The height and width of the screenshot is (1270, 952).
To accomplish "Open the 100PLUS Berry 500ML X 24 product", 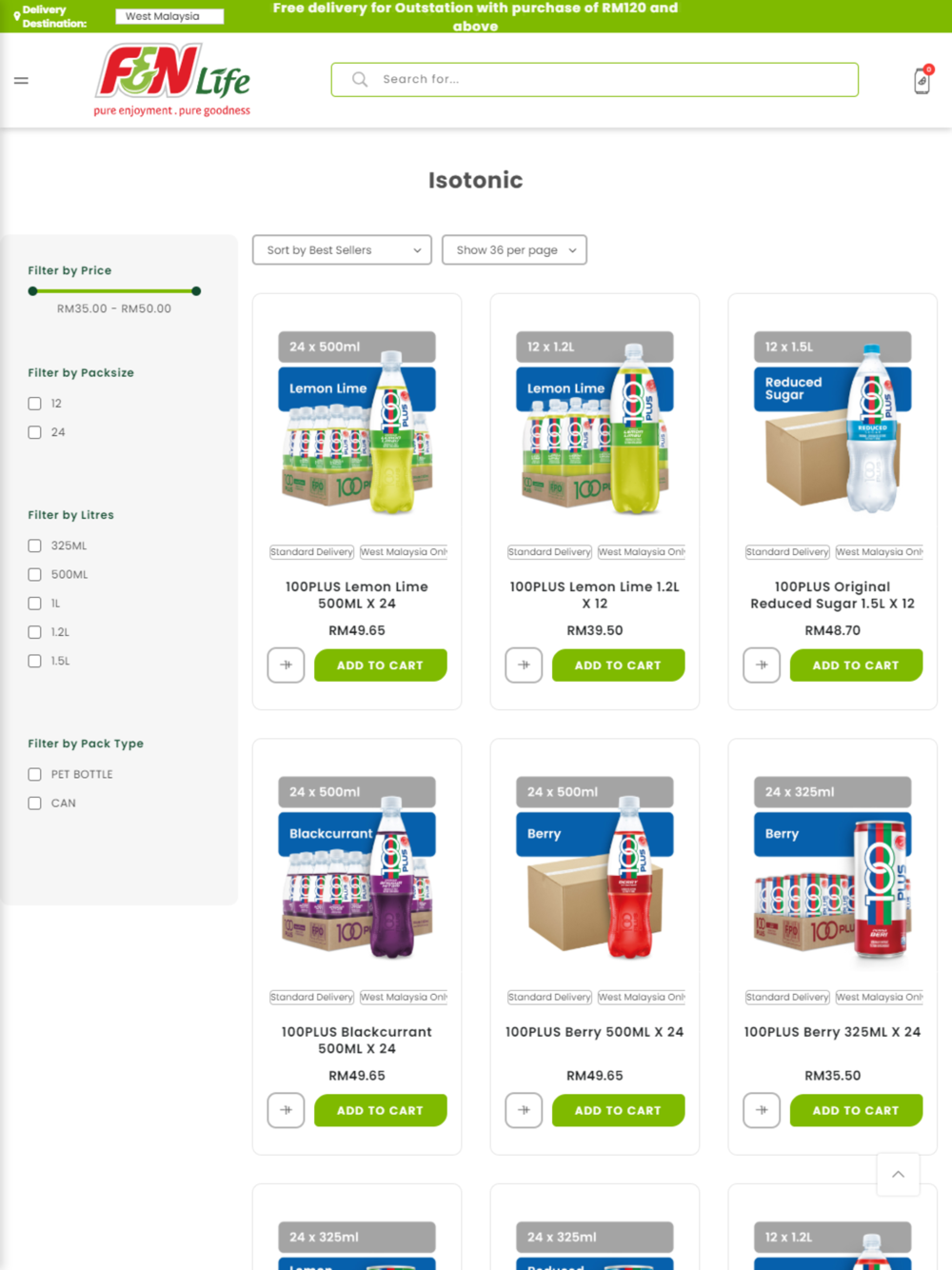I will tap(595, 1032).
